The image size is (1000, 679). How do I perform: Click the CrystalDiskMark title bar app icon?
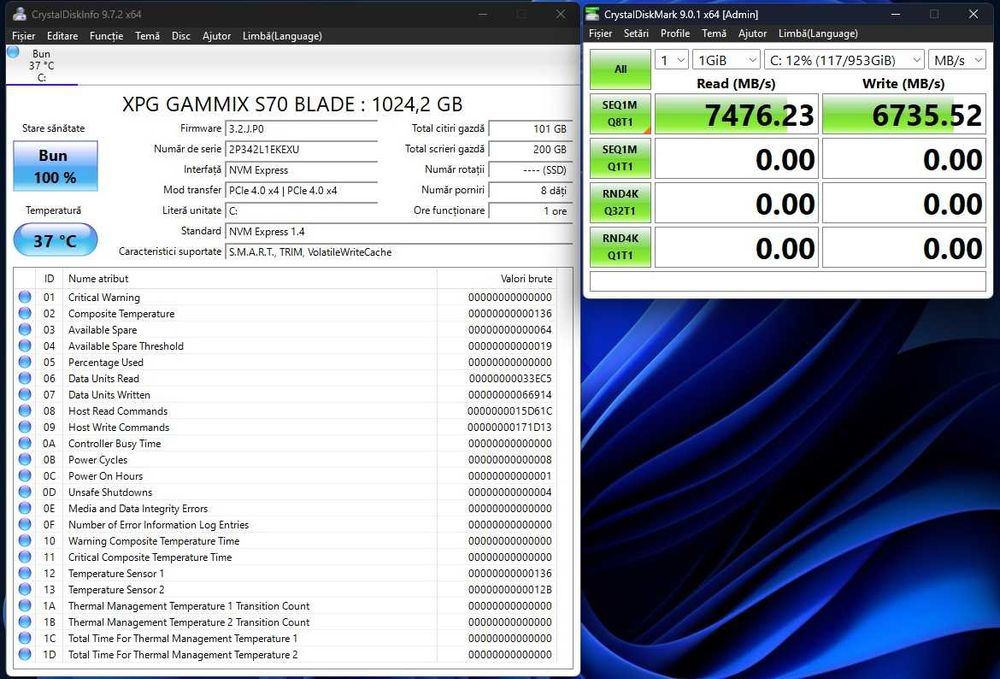pos(592,14)
